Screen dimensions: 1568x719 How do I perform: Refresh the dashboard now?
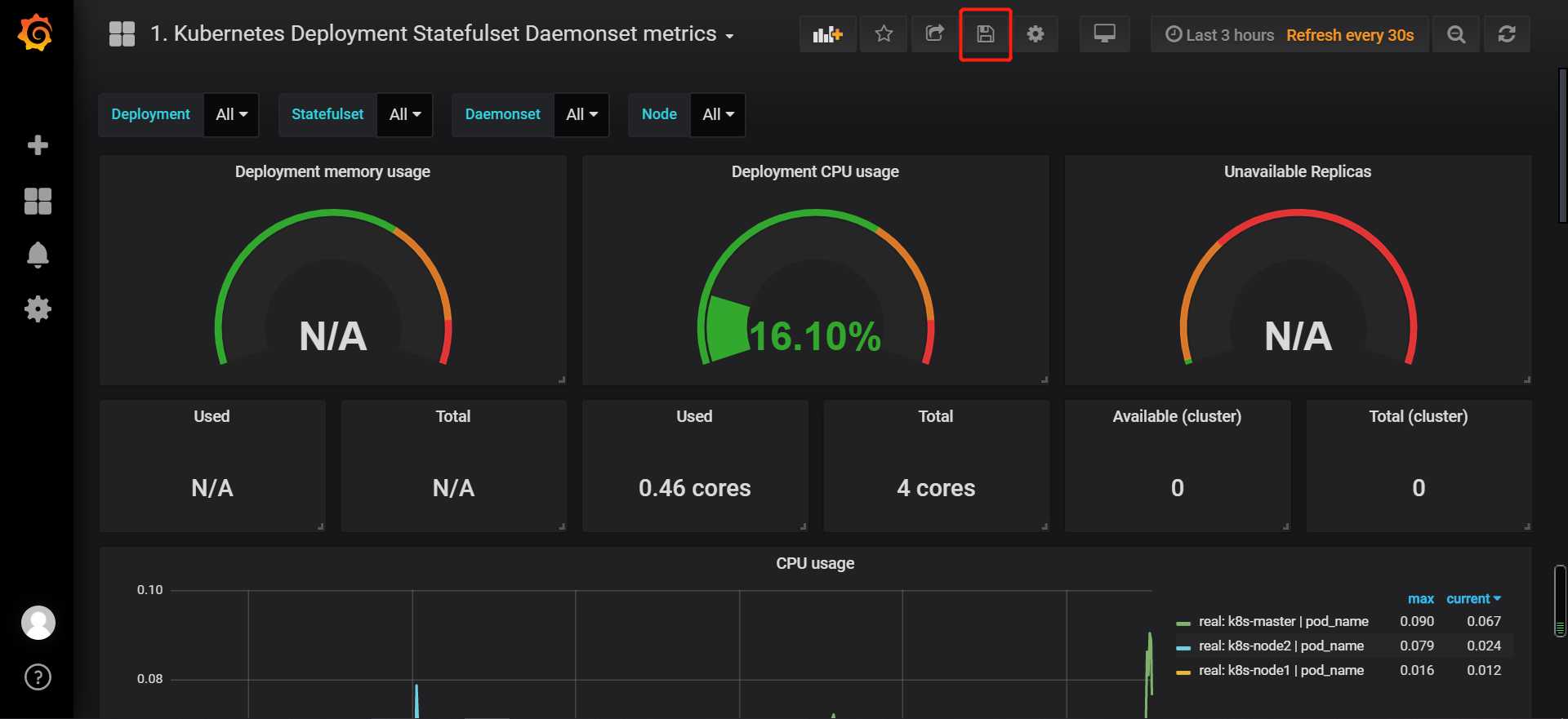[x=1507, y=34]
